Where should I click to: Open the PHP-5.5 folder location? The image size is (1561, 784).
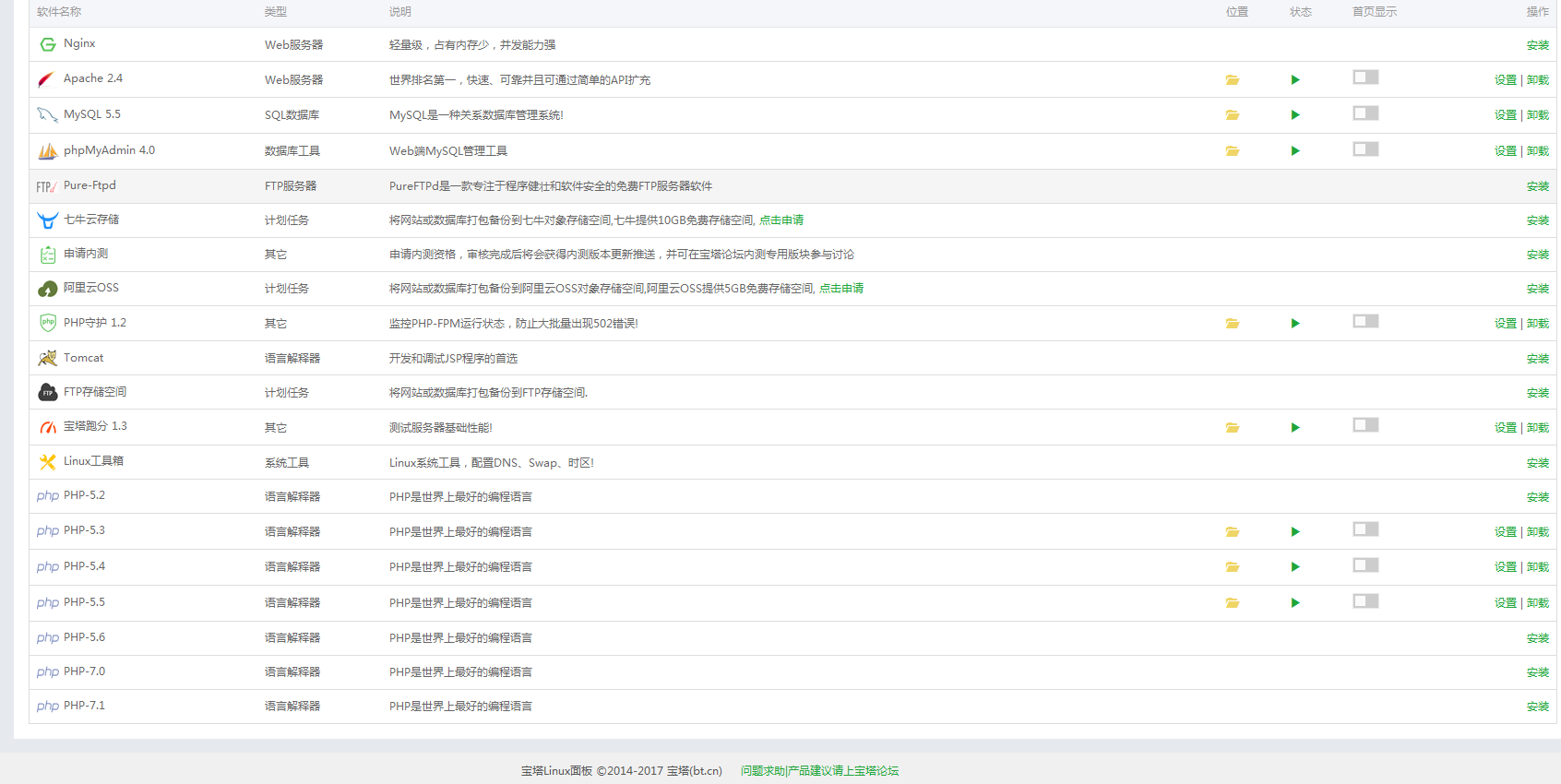coord(1233,603)
